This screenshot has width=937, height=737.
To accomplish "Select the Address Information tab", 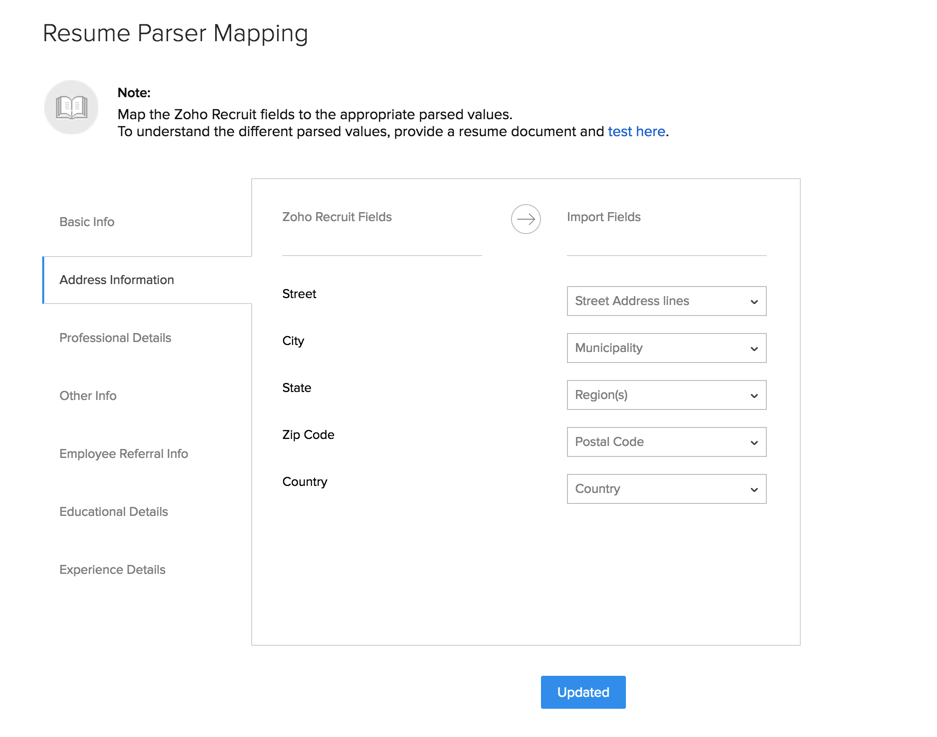I will (117, 280).
